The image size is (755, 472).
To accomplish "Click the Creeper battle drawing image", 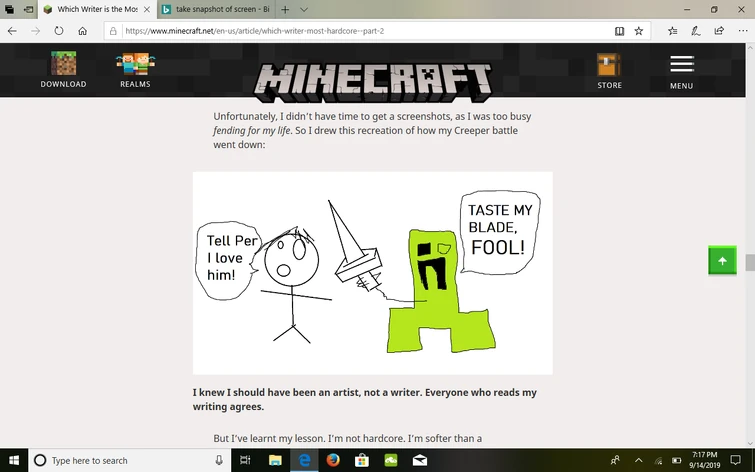I will [x=373, y=273].
